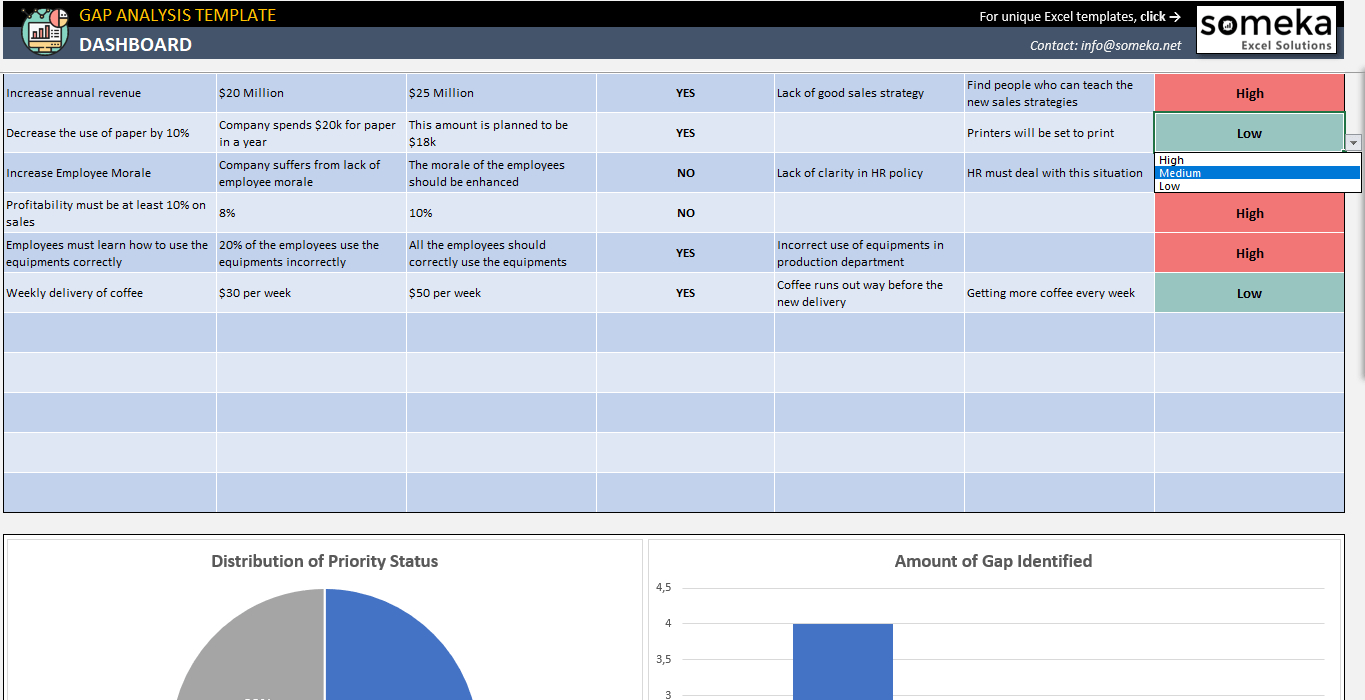Select YES in the annual revenue row

pyautogui.click(x=685, y=93)
